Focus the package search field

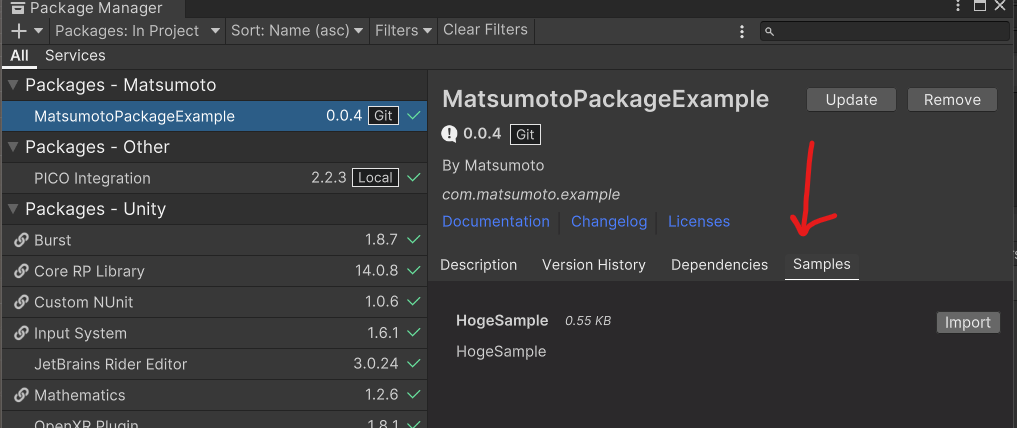pos(890,32)
